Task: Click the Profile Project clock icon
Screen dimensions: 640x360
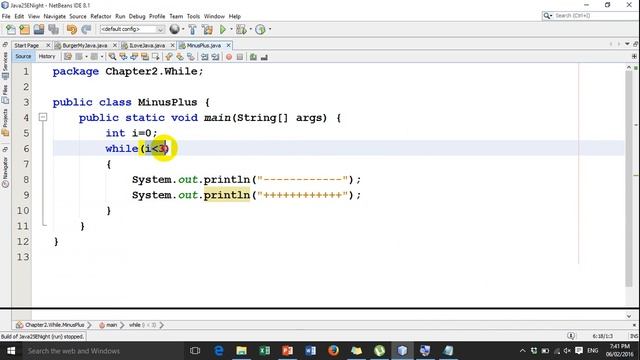Action: click(x=260, y=29)
